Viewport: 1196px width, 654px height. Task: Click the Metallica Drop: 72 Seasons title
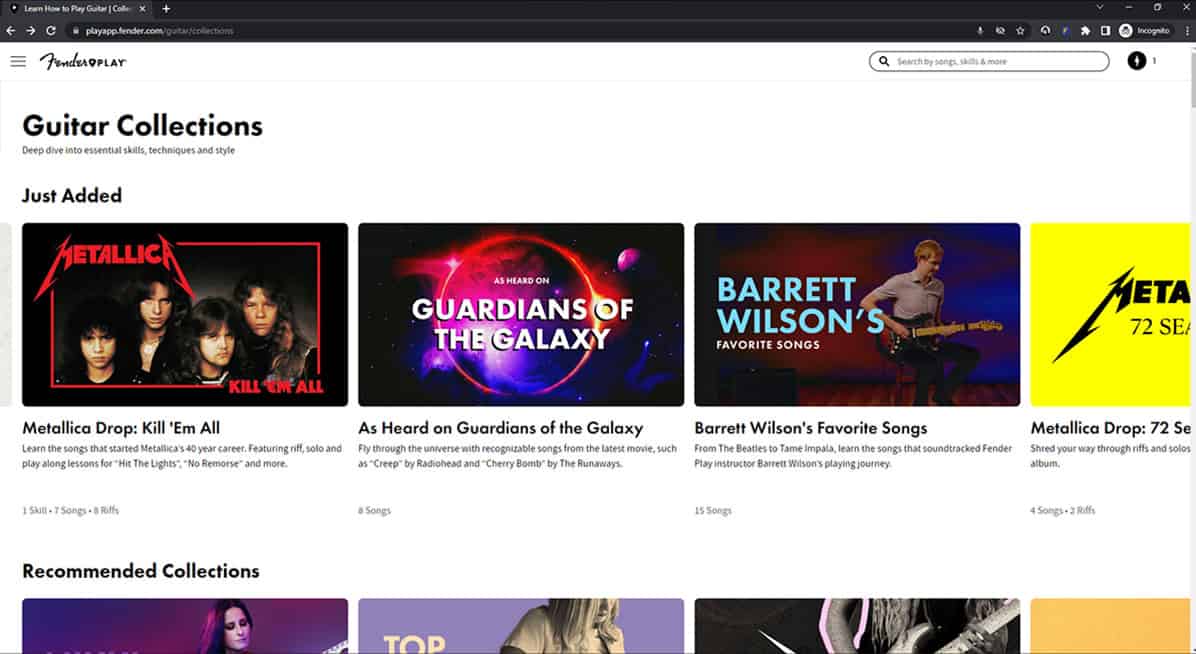[x=1111, y=428]
